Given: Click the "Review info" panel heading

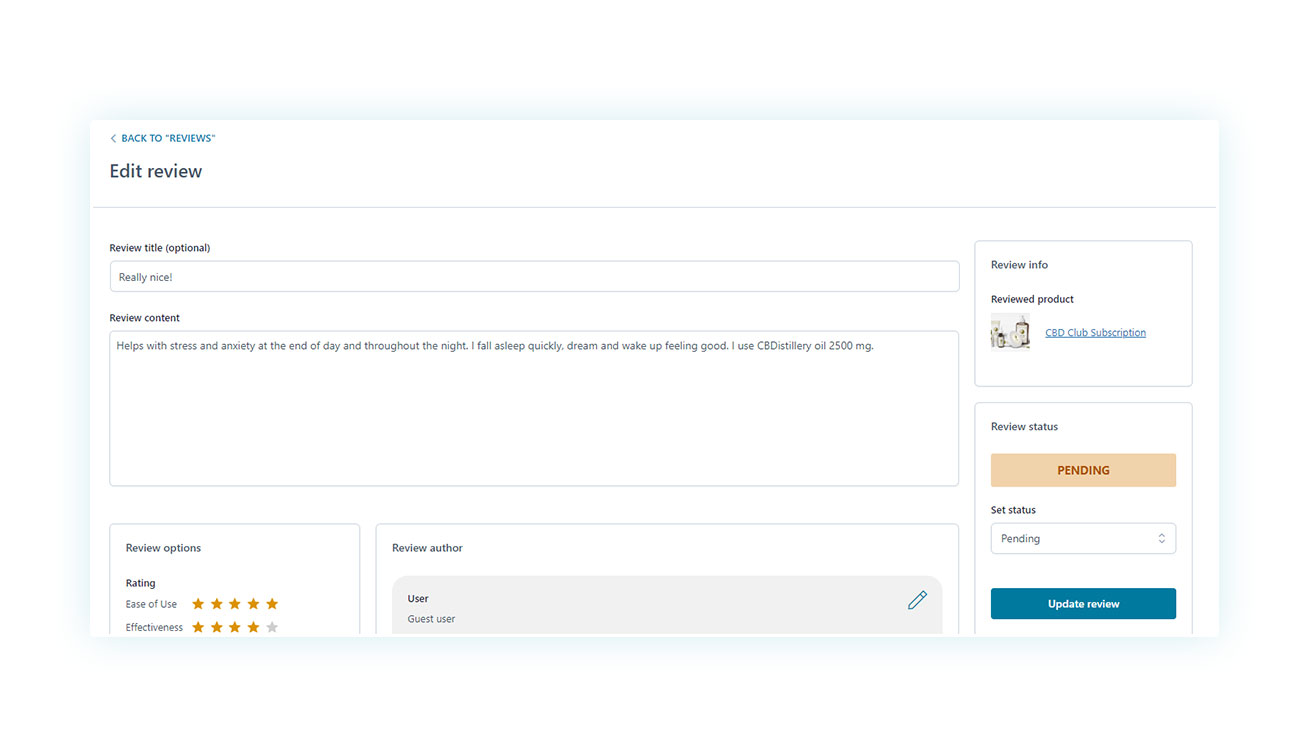Looking at the screenshot, I should pyautogui.click(x=1019, y=265).
